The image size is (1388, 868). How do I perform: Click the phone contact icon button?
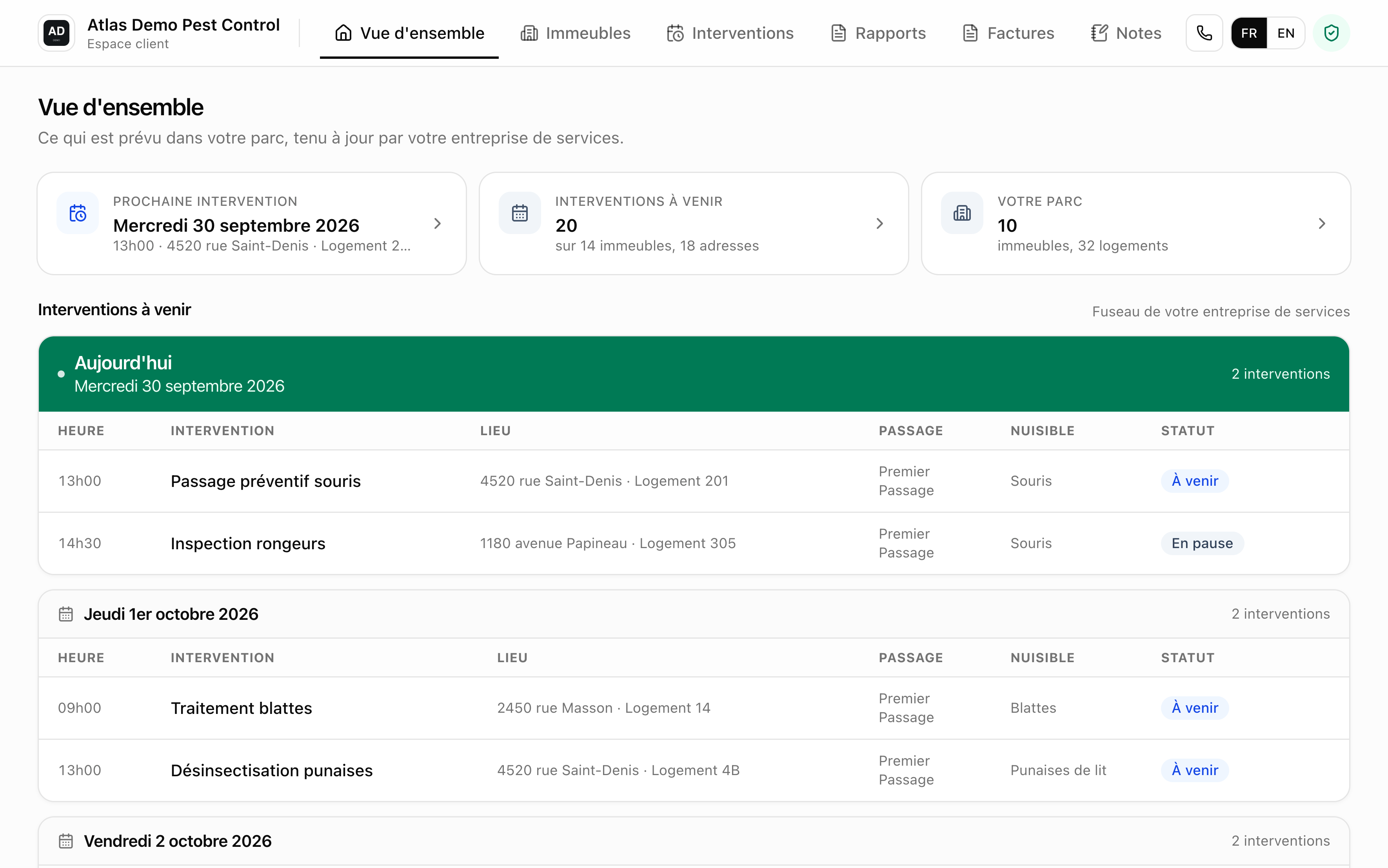point(1204,33)
